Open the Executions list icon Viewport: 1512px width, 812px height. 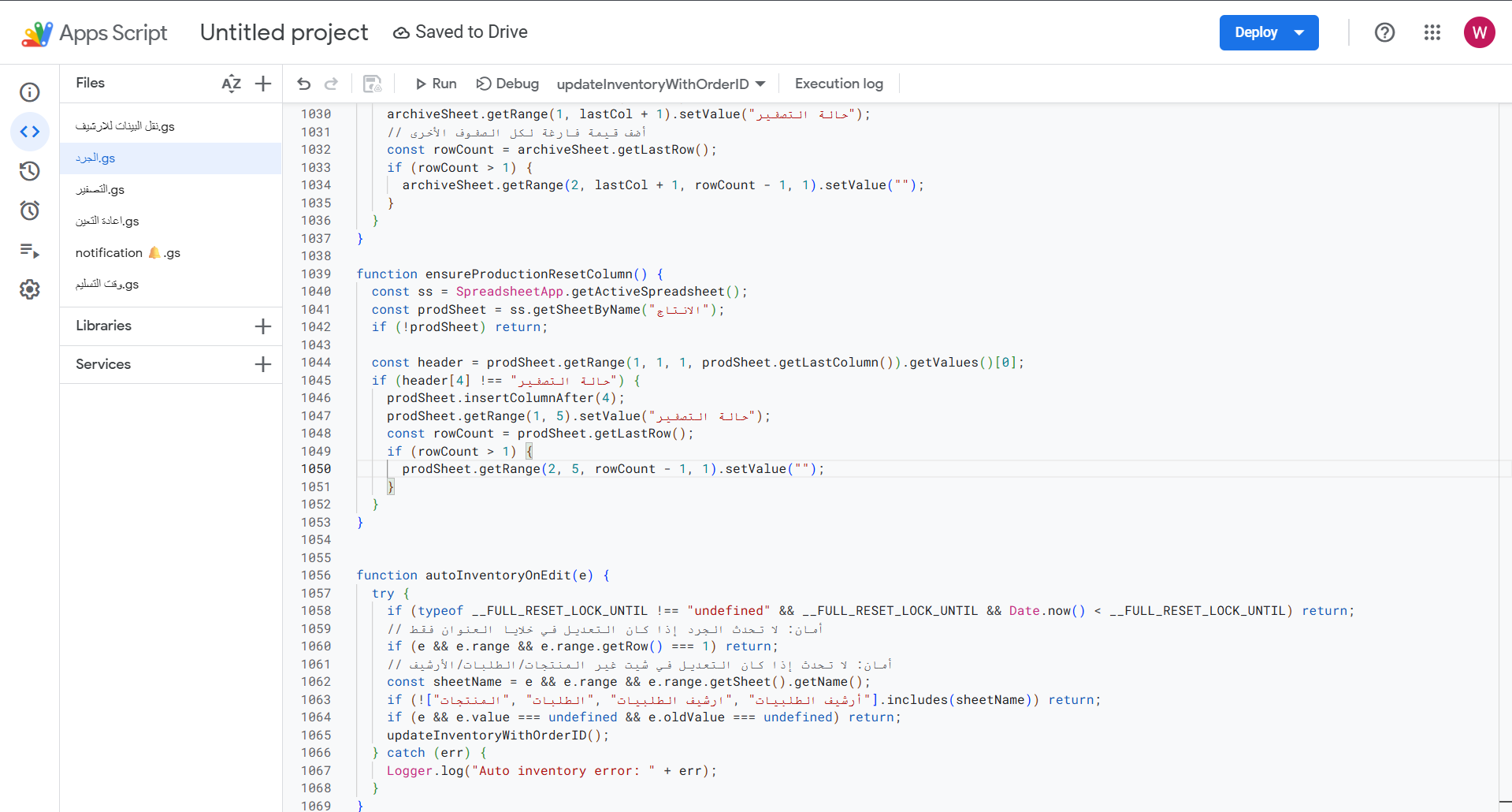tap(30, 251)
